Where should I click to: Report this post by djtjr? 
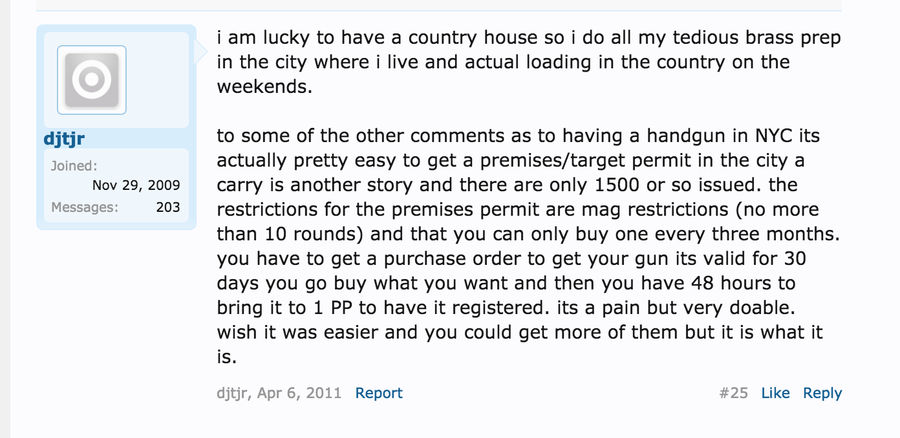(x=379, y=393)
